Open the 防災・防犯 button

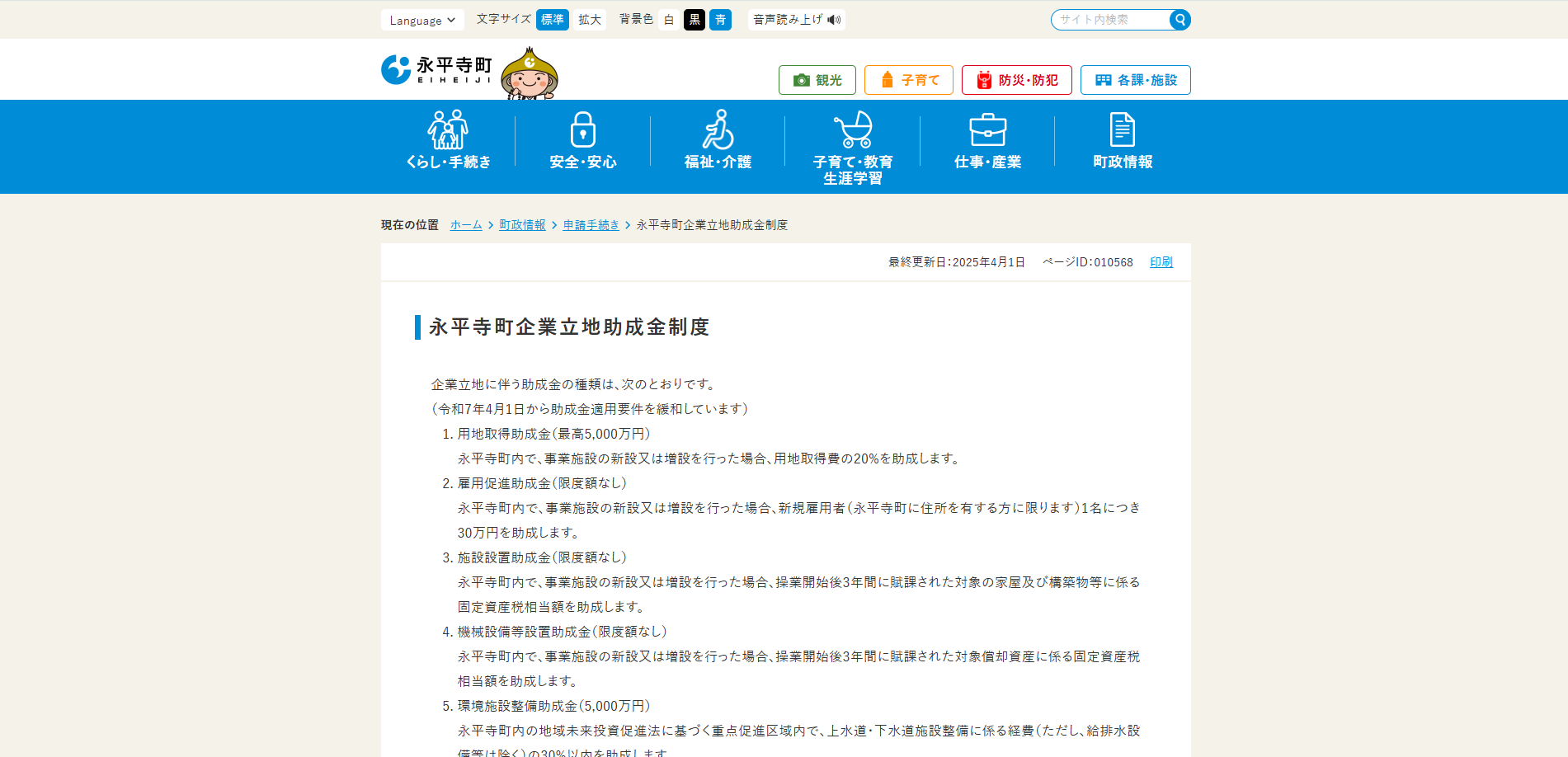1017,80
